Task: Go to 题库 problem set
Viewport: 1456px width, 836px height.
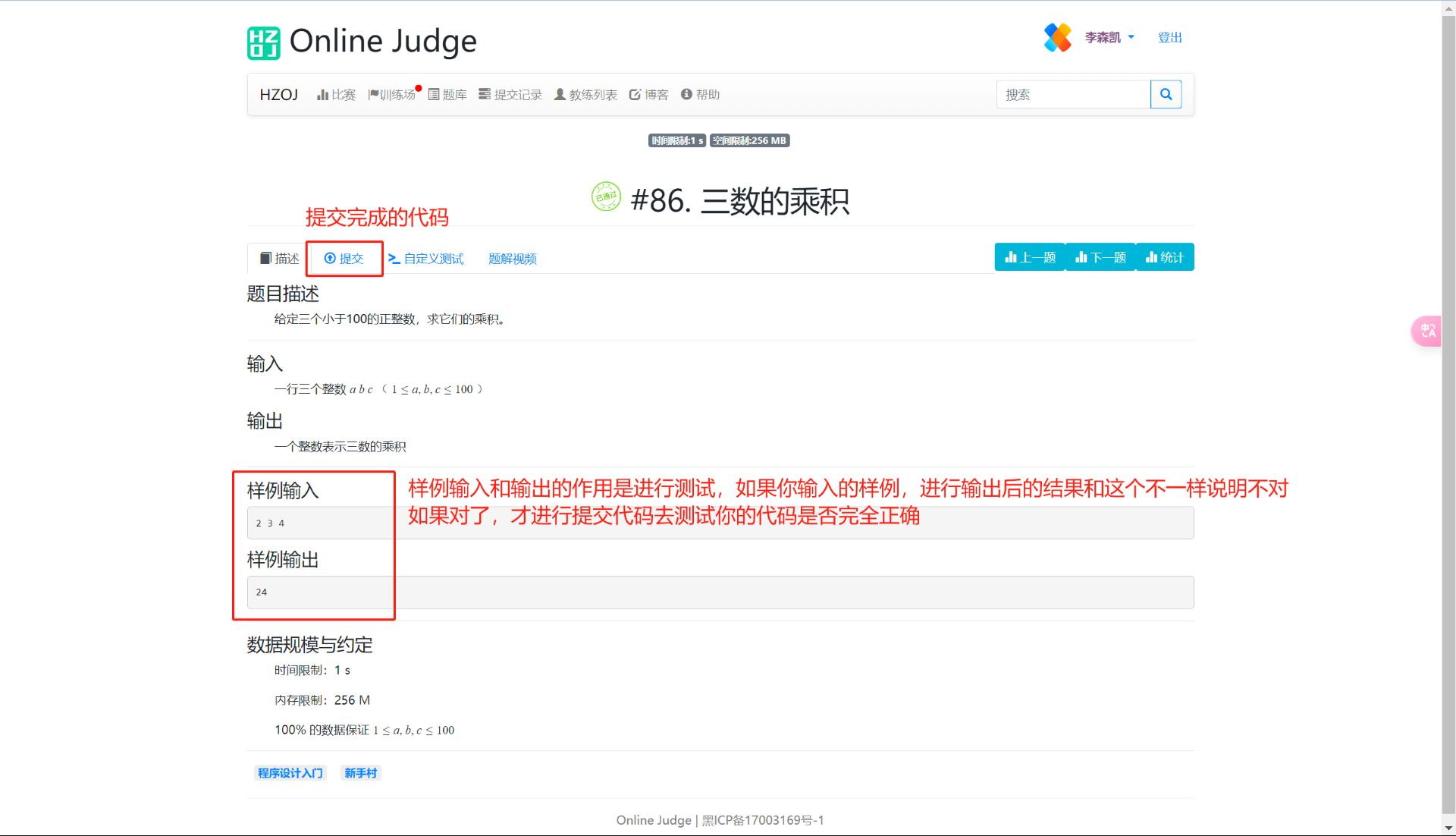Action: [447, 95]
